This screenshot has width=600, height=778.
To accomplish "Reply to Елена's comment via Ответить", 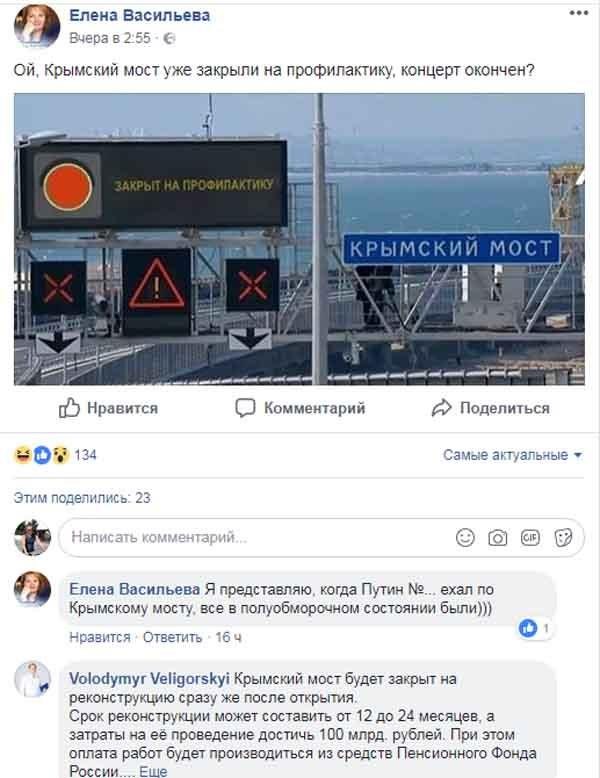I will 172,637.
